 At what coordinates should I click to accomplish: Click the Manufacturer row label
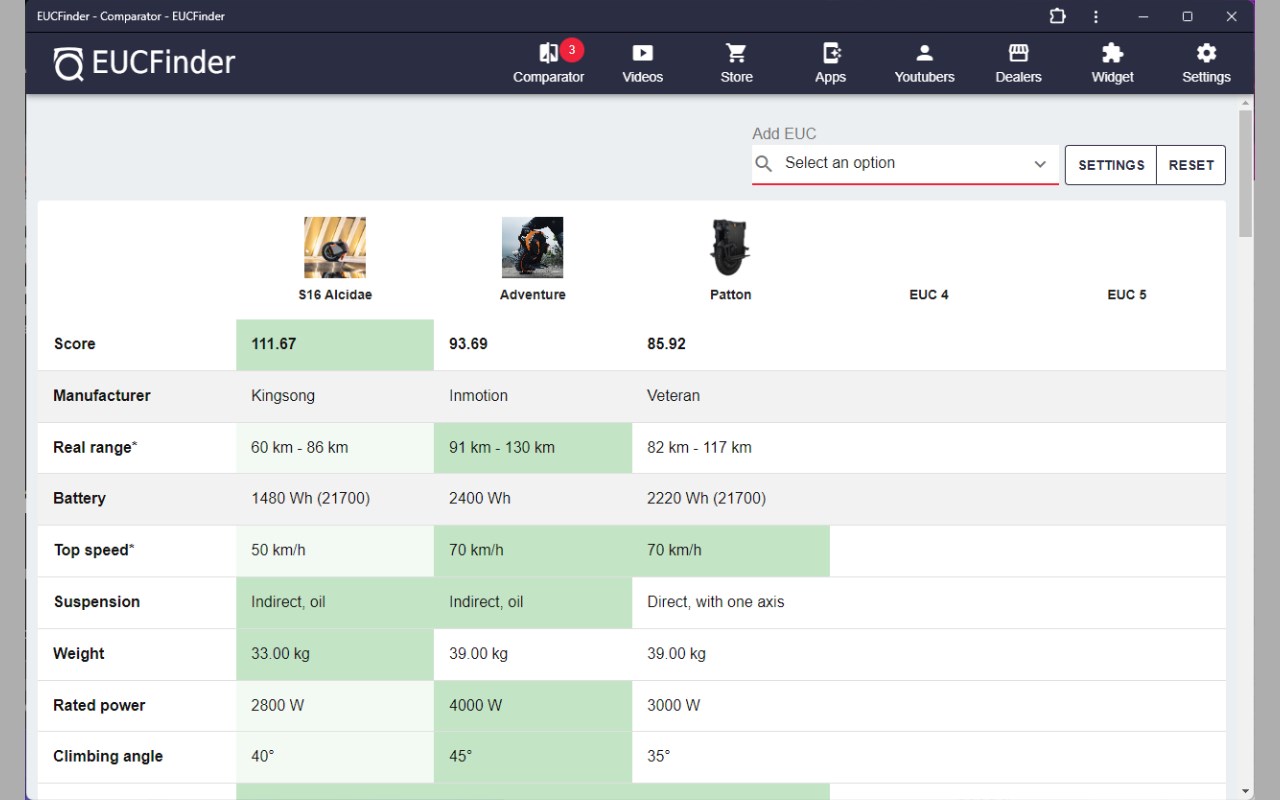point(102,396)
